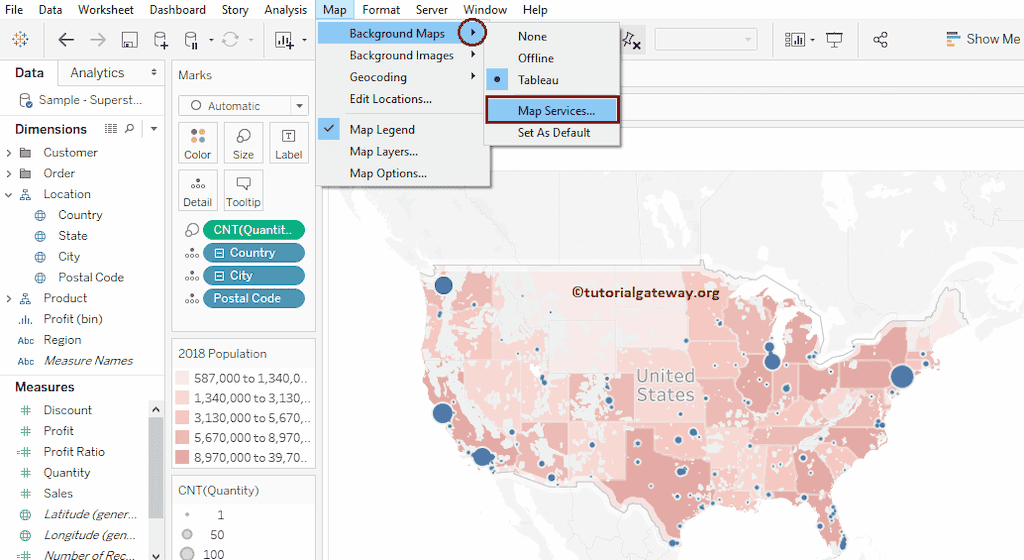
Task: Click the size legend circle labeled 50
Action: coord(187,534)
